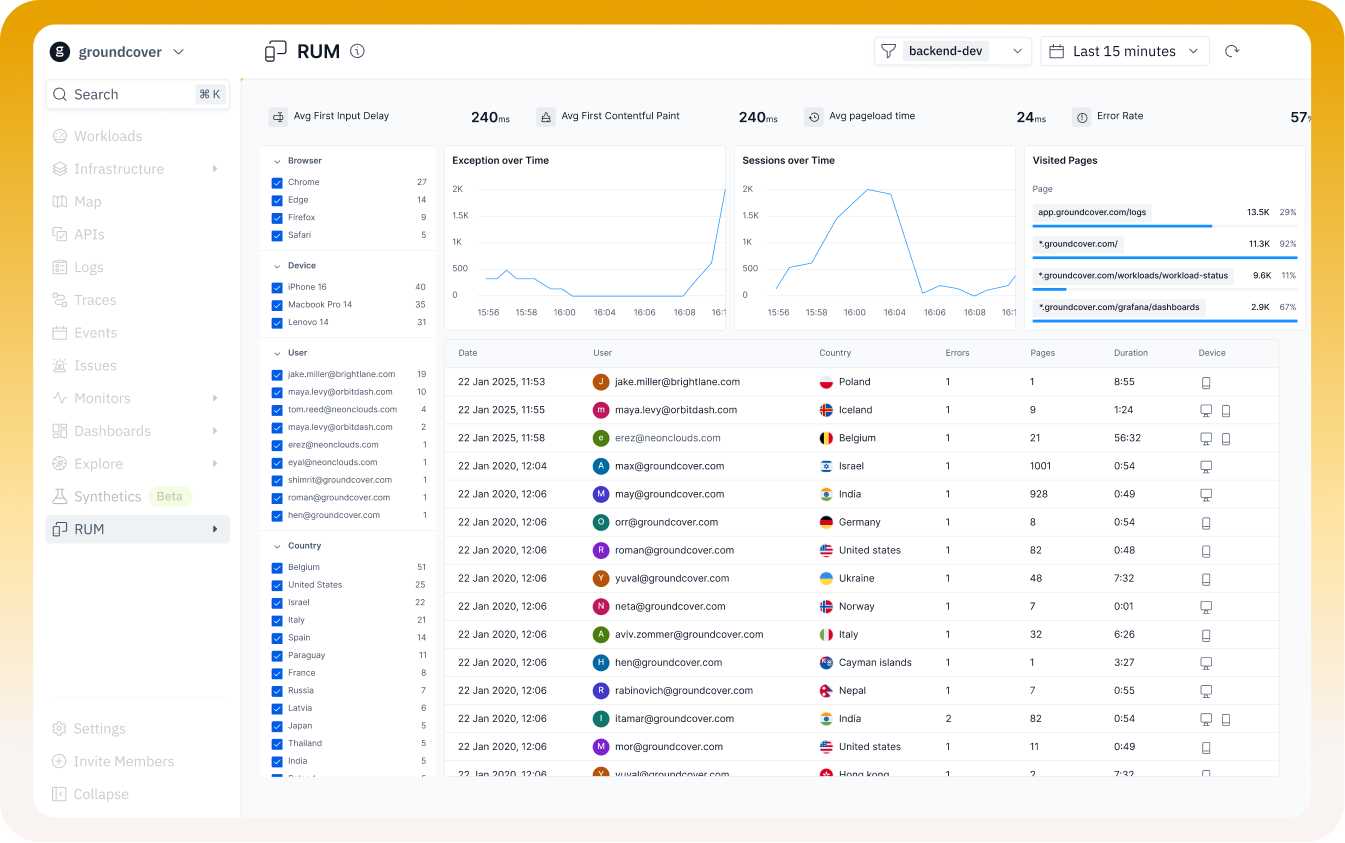The height and width of the screenshot is (843, 1345).
Task: Select the RUM sidebar item
Action: 138,529
